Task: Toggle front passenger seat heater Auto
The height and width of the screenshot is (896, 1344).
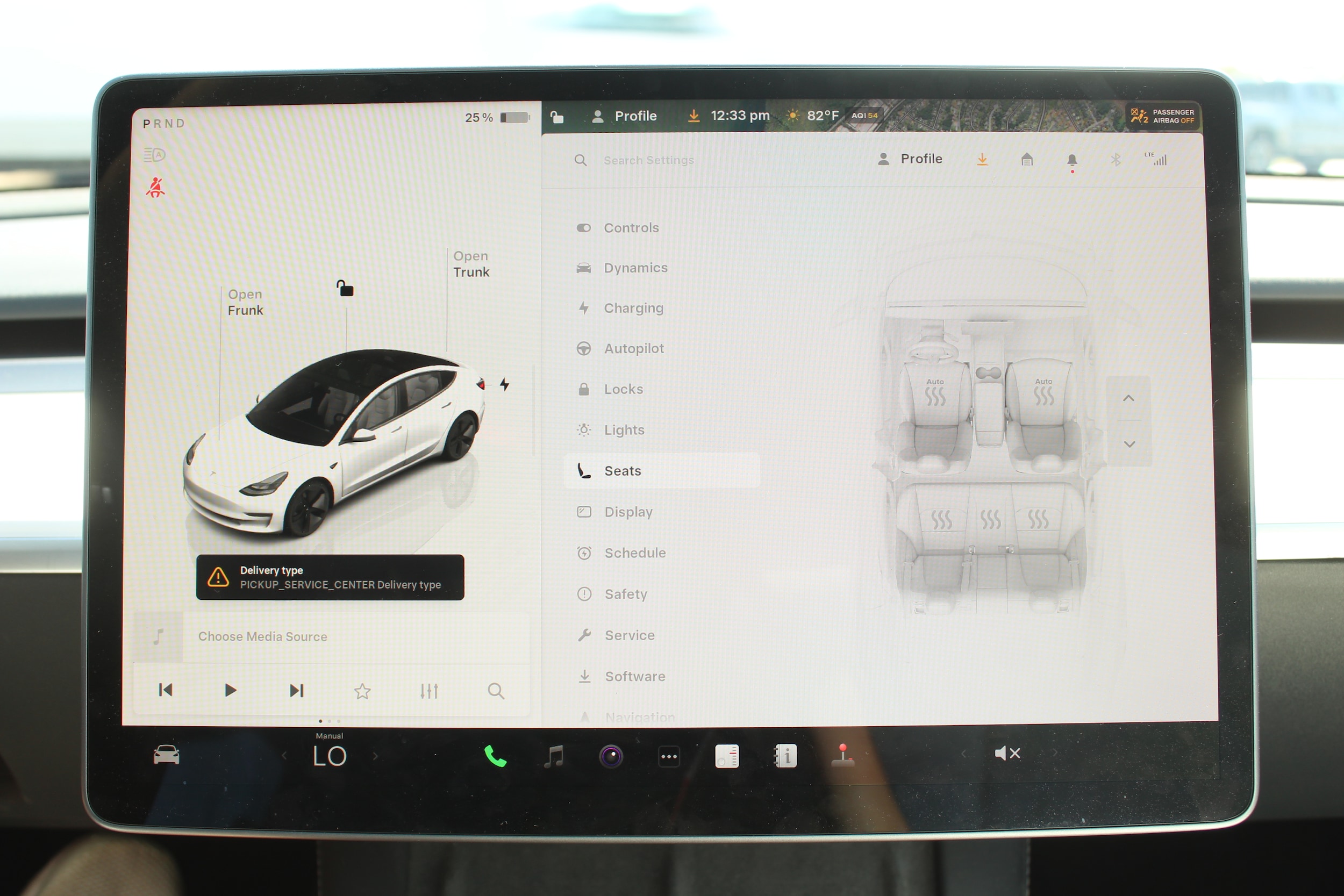Action: (x=1043, y=392)
